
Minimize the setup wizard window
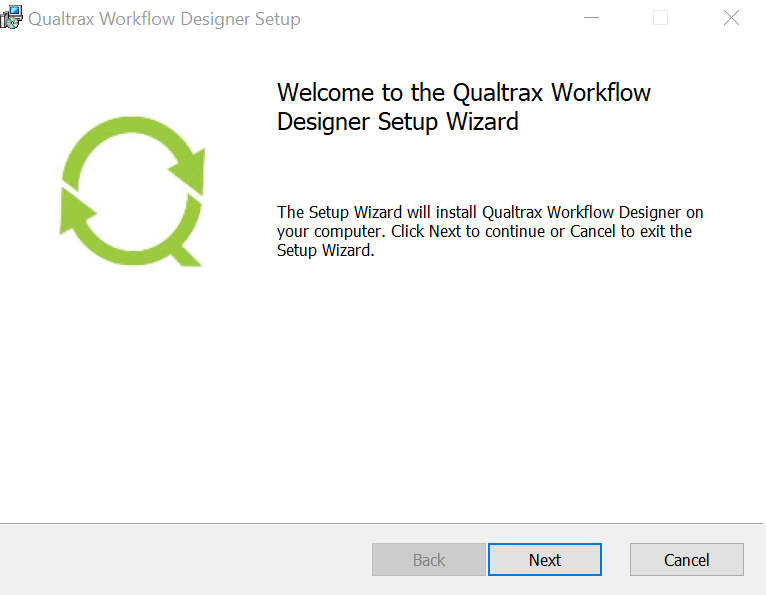pyautogui.click(x=591, y=18)
